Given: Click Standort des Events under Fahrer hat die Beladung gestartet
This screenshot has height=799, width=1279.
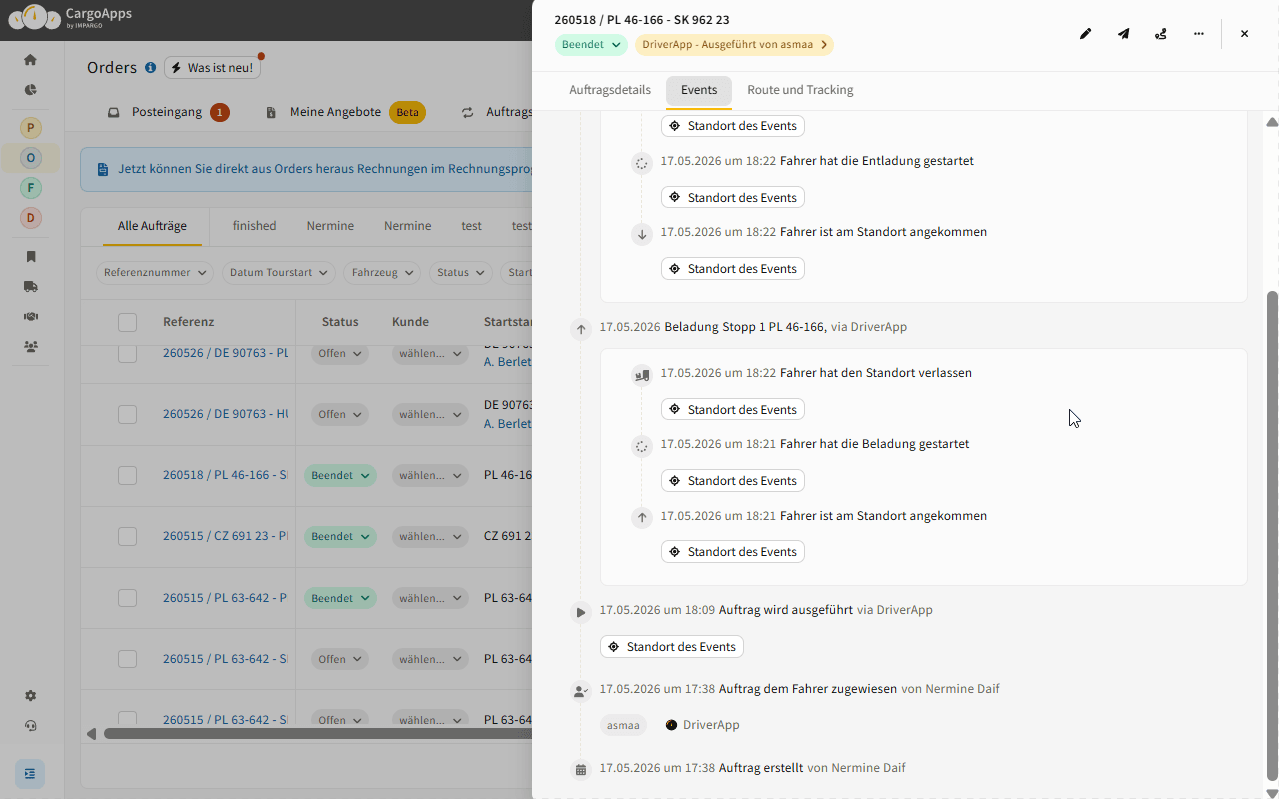Looking at the screenshot, I should point(733,480).
